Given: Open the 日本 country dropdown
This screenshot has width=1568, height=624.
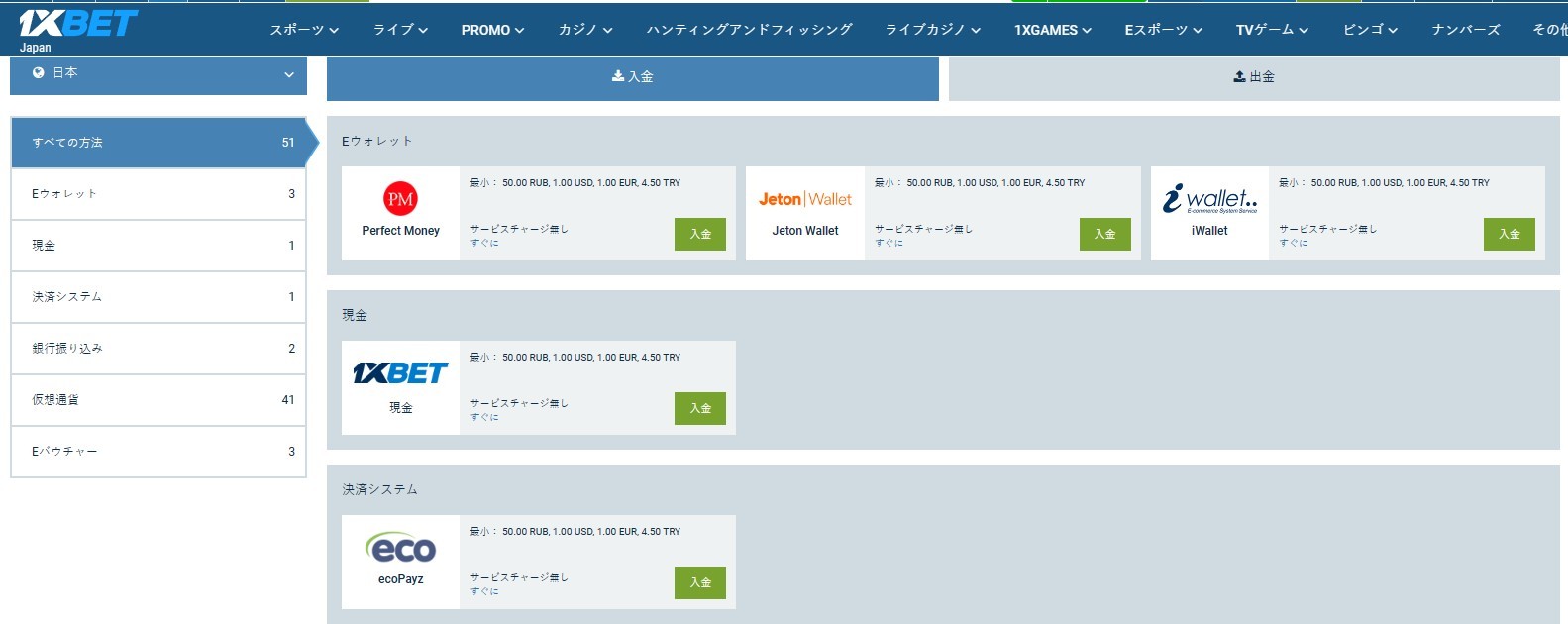Looking at the screenshot, I should [x=158, y=74].
